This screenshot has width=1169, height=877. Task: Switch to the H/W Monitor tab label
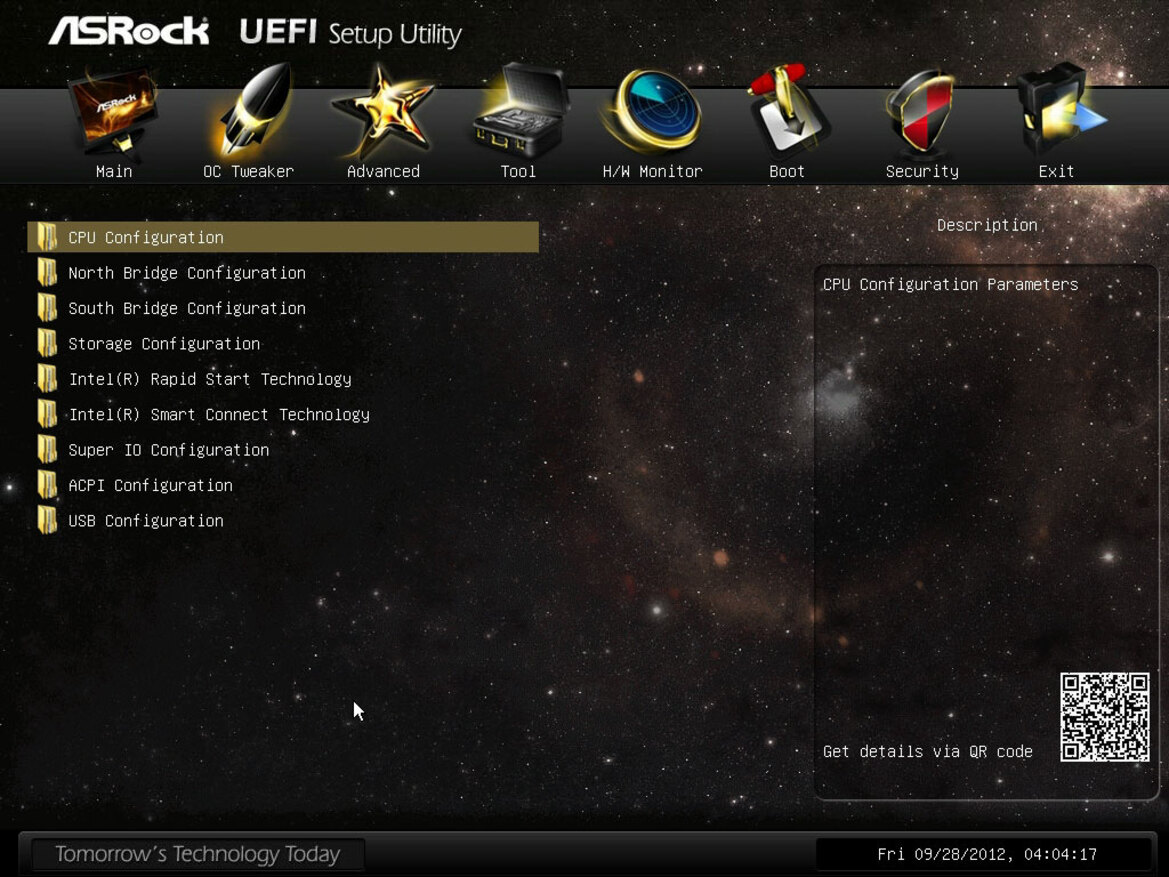pos(652,172)
